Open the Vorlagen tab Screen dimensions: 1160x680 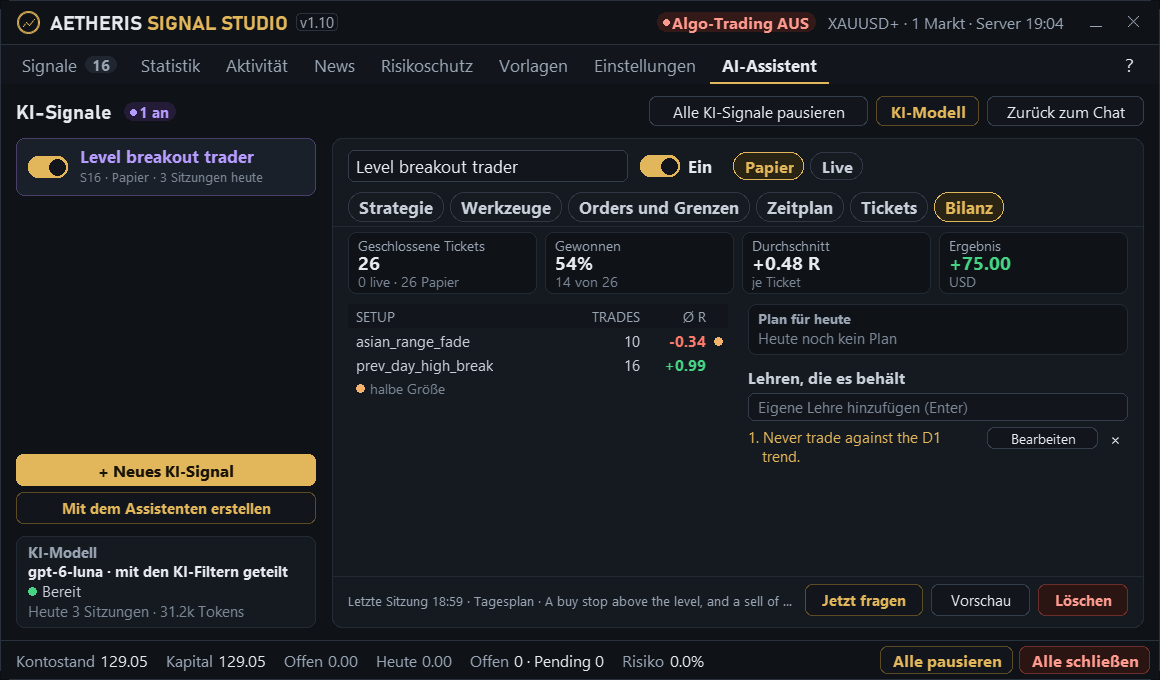coord(533,66)
